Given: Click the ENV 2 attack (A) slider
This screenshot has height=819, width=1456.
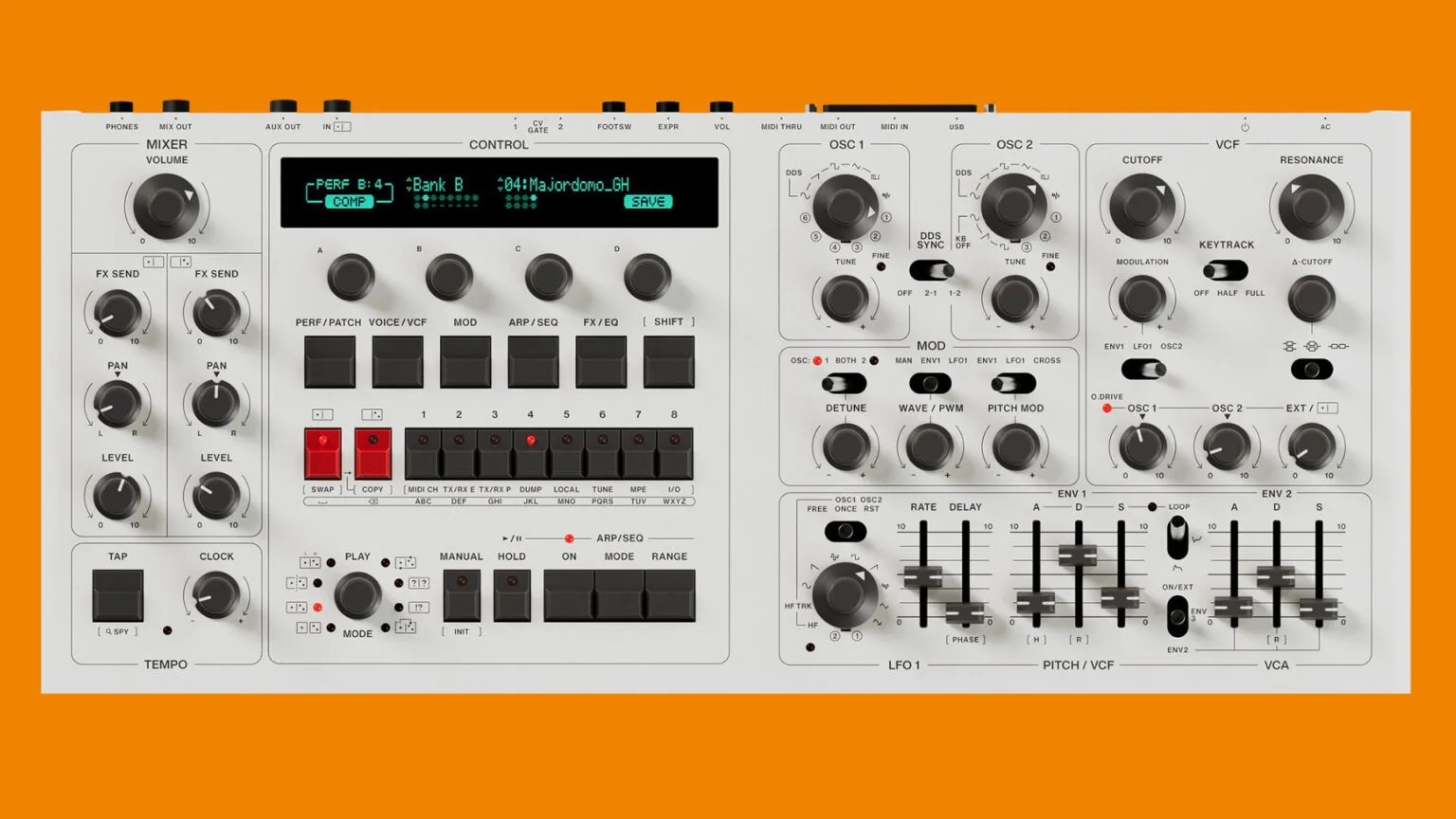Looking at the screenshot, I should 1234,606.
